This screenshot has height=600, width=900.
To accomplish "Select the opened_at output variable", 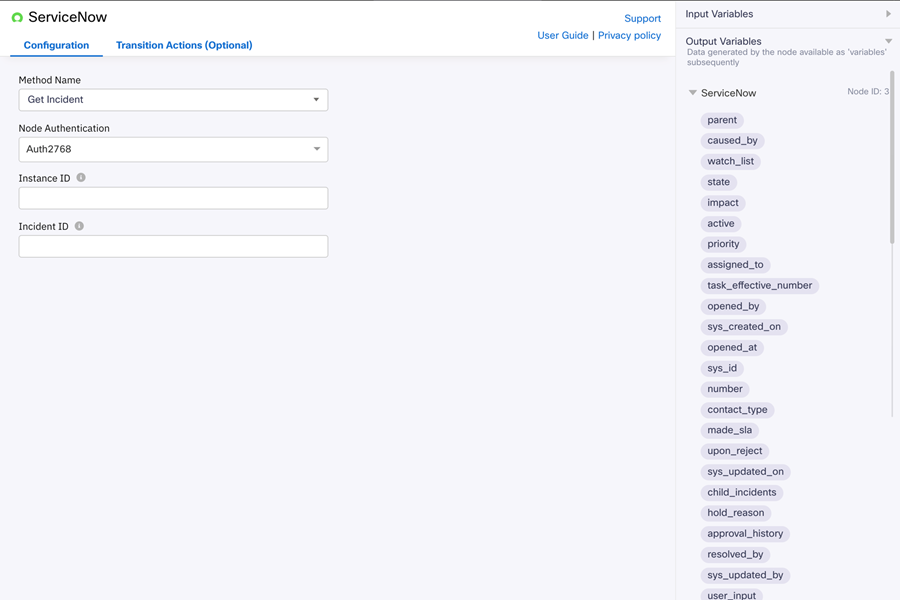I will 732,347.
